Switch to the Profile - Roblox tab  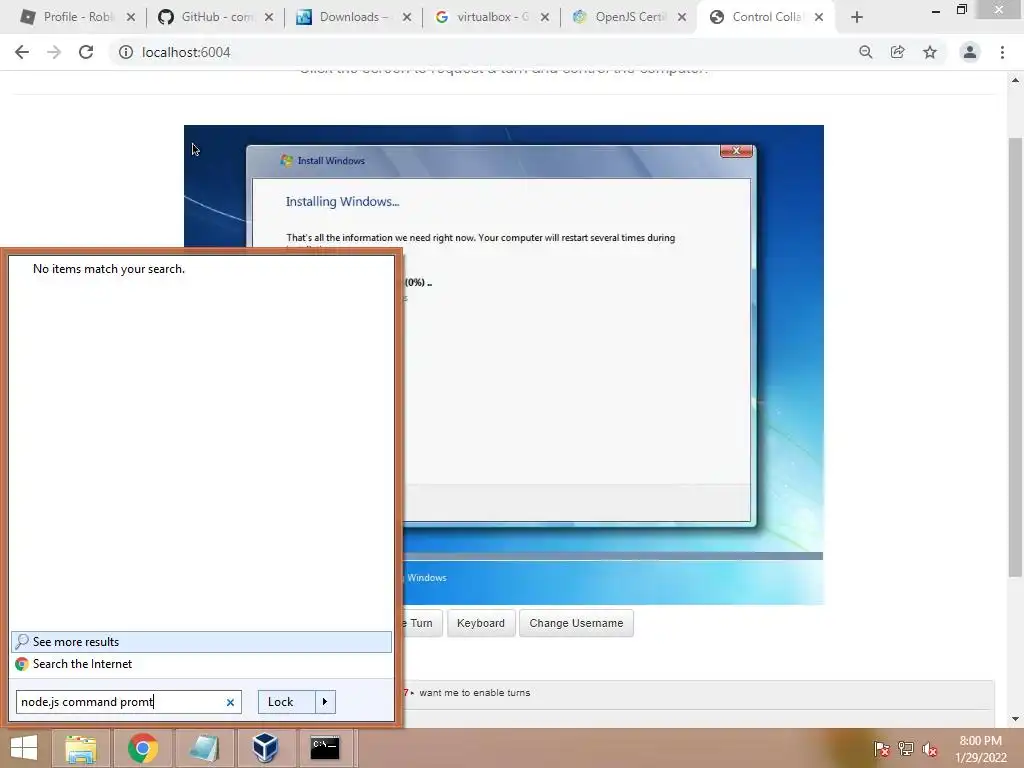77,17
